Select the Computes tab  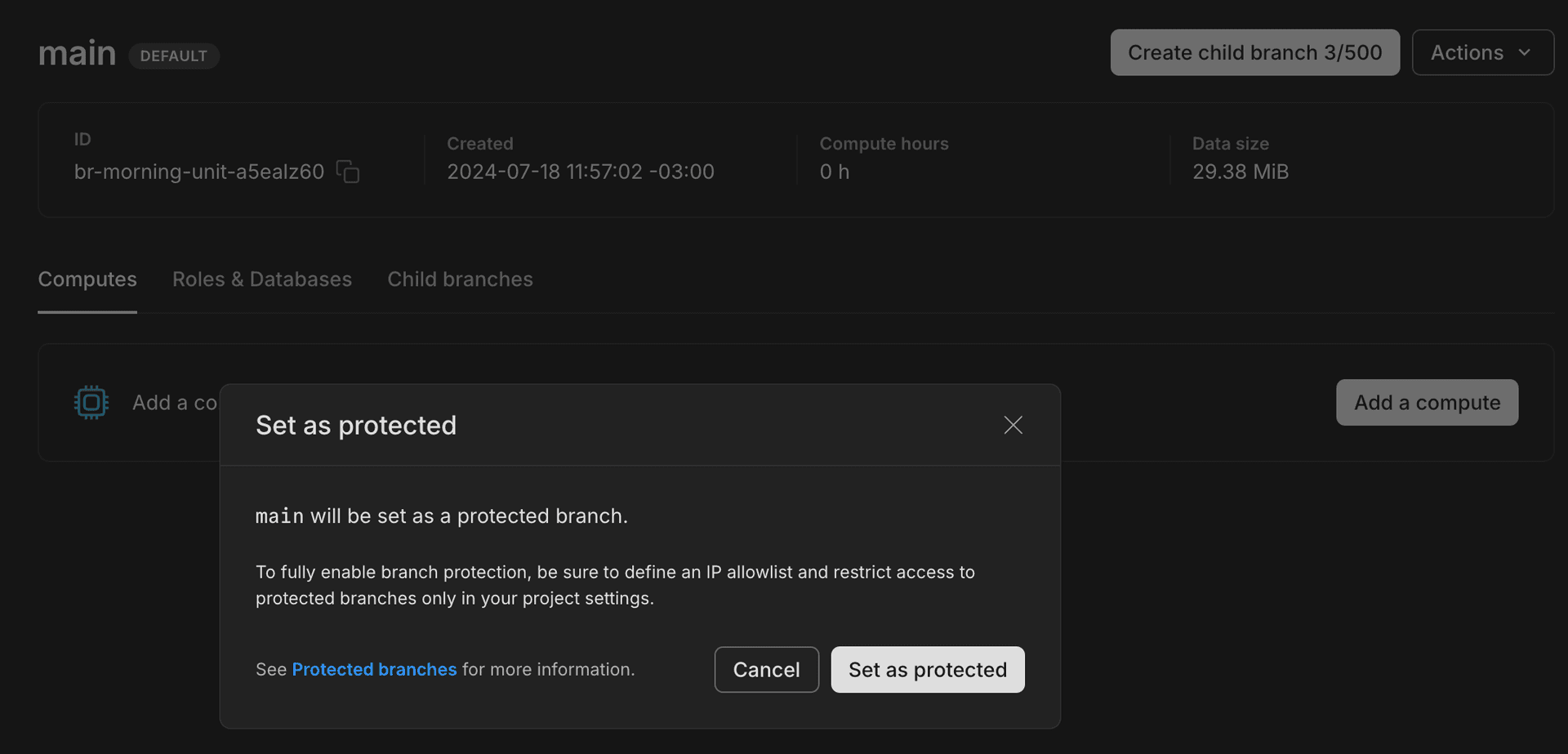click(x=87, y=279)
